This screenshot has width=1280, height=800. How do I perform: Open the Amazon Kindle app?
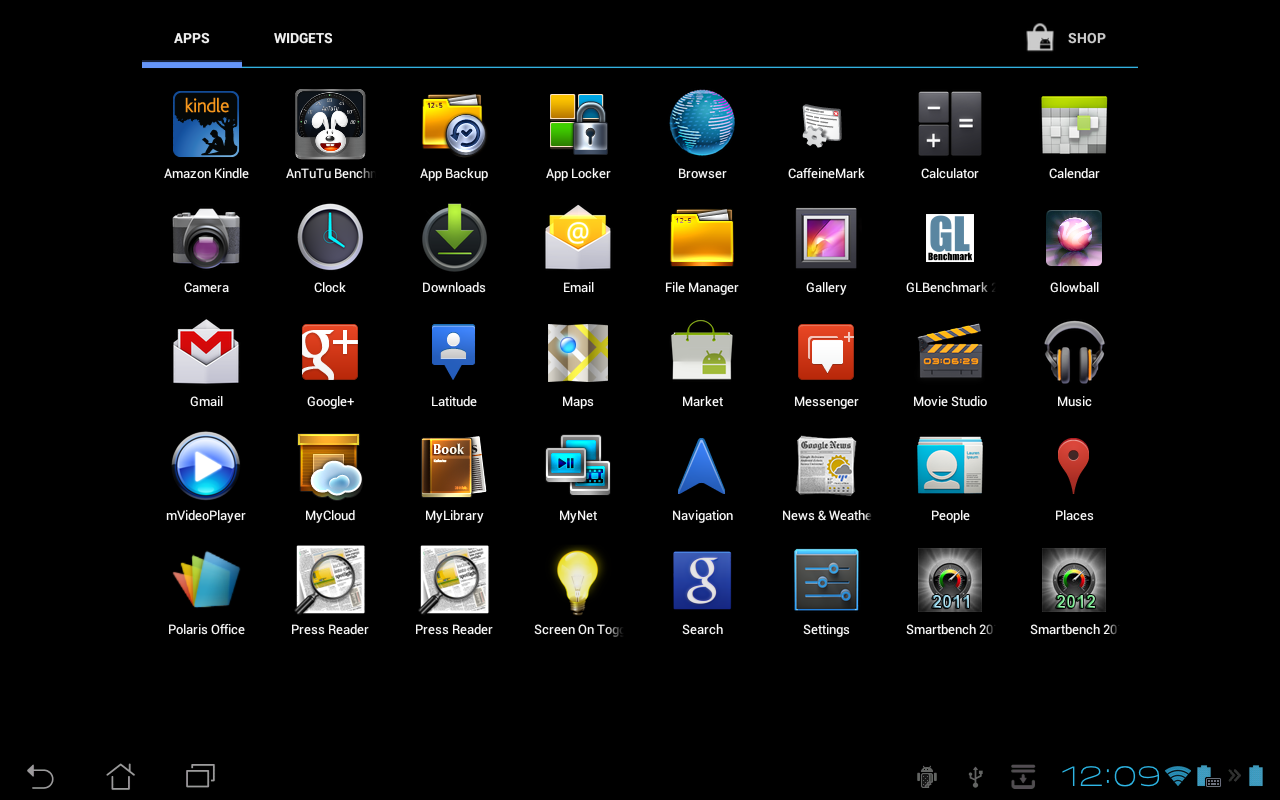(x=206, y=124)
